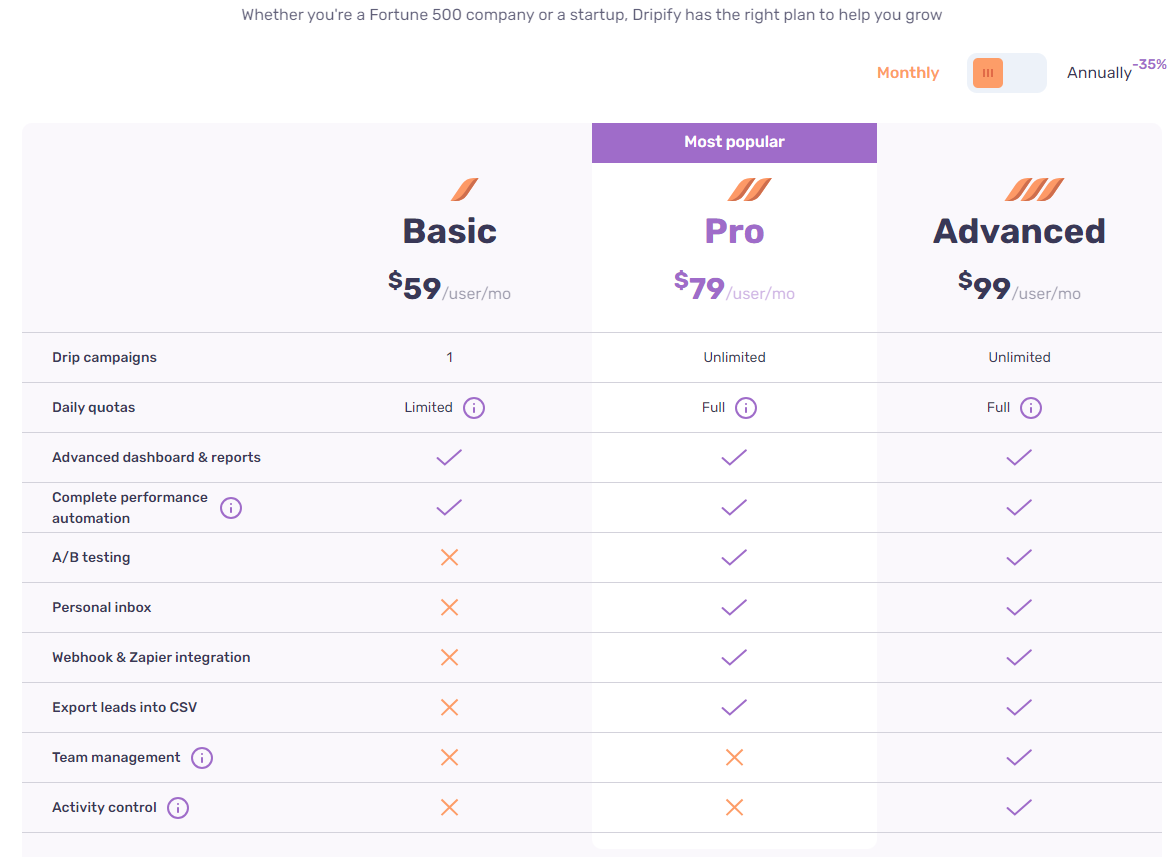Click the X mark under Basic A/B testing
The width and height of the screenshot is (1175, 857).
coord(449,557)
